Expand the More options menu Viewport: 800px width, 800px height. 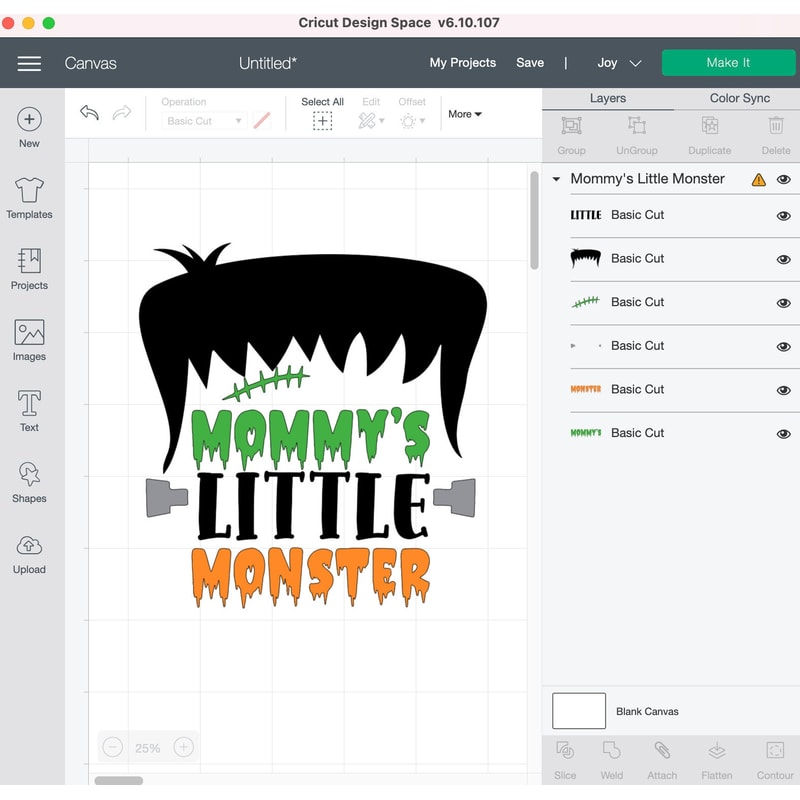tap(464, 114)
